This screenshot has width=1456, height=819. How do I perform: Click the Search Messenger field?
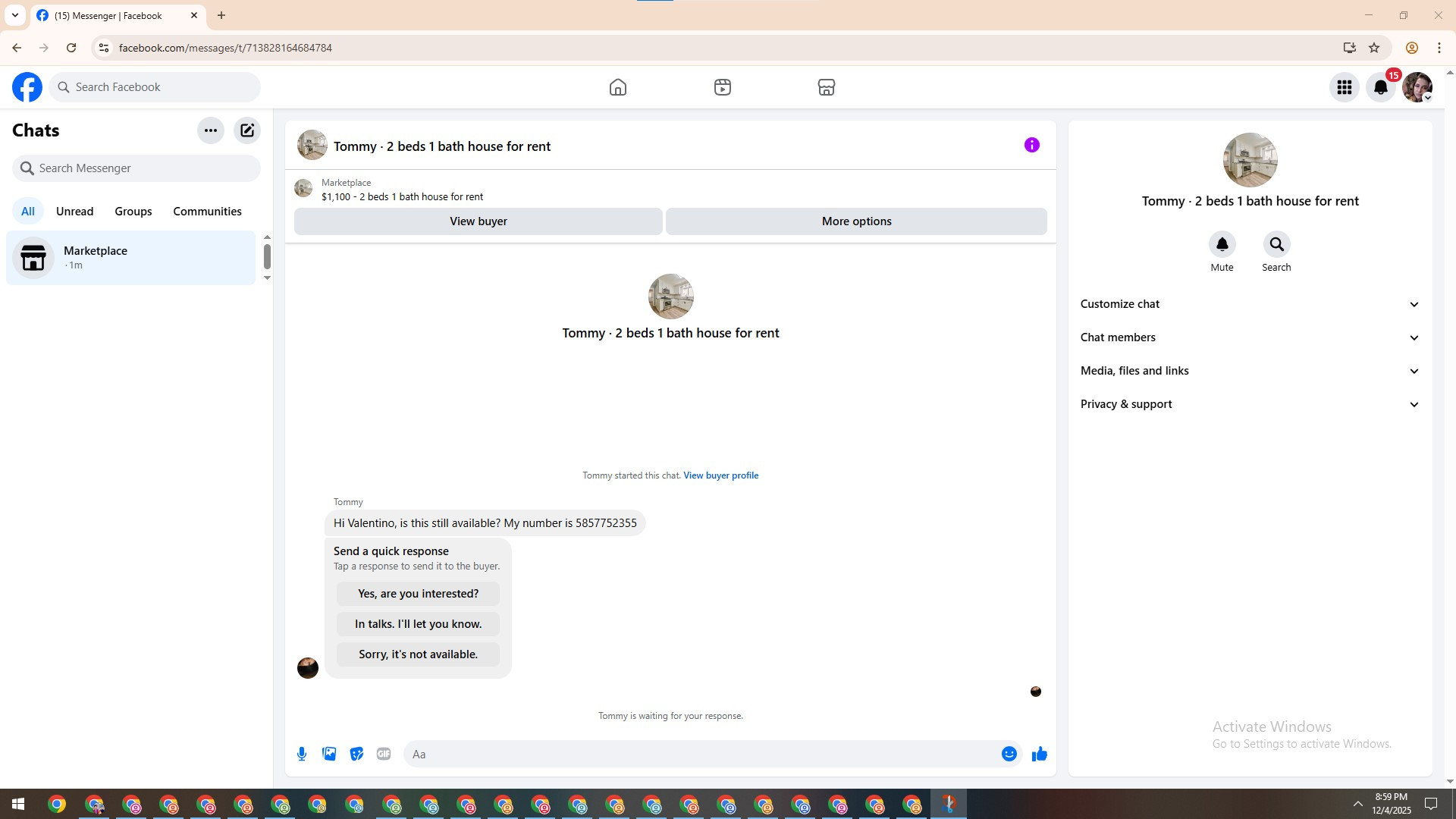coord(136,168)
